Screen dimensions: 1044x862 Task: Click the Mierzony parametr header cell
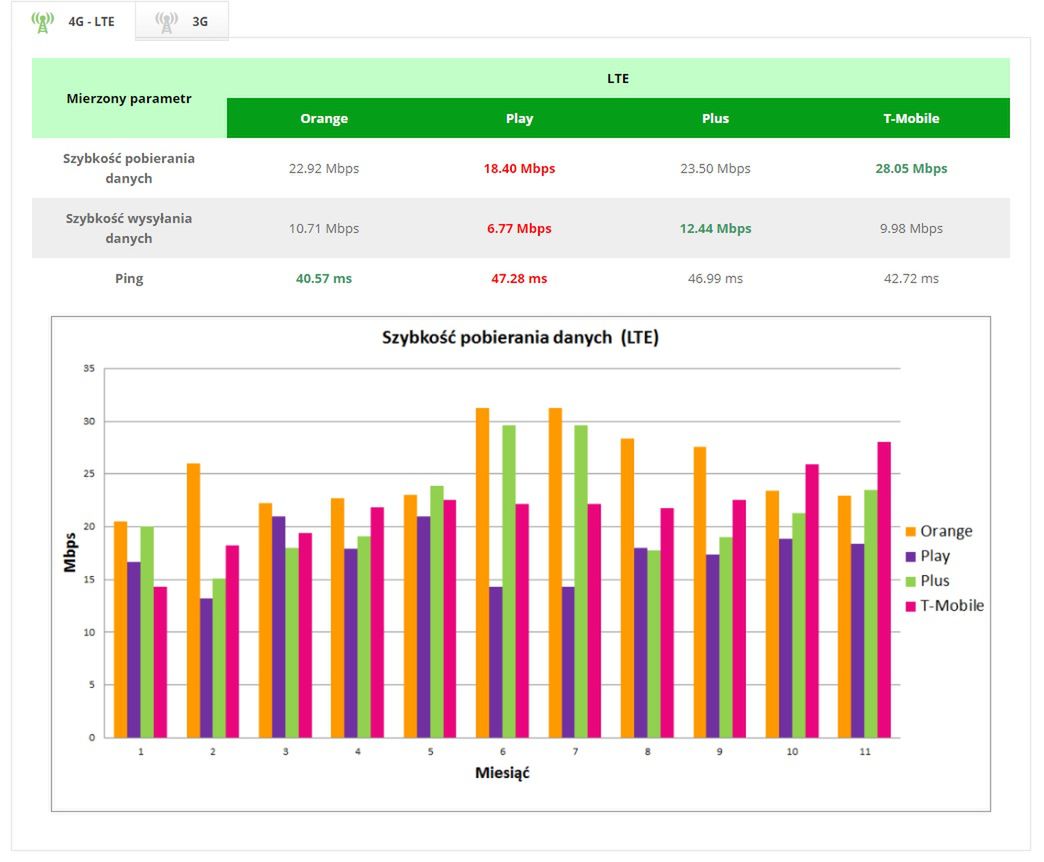pos(129,99)
